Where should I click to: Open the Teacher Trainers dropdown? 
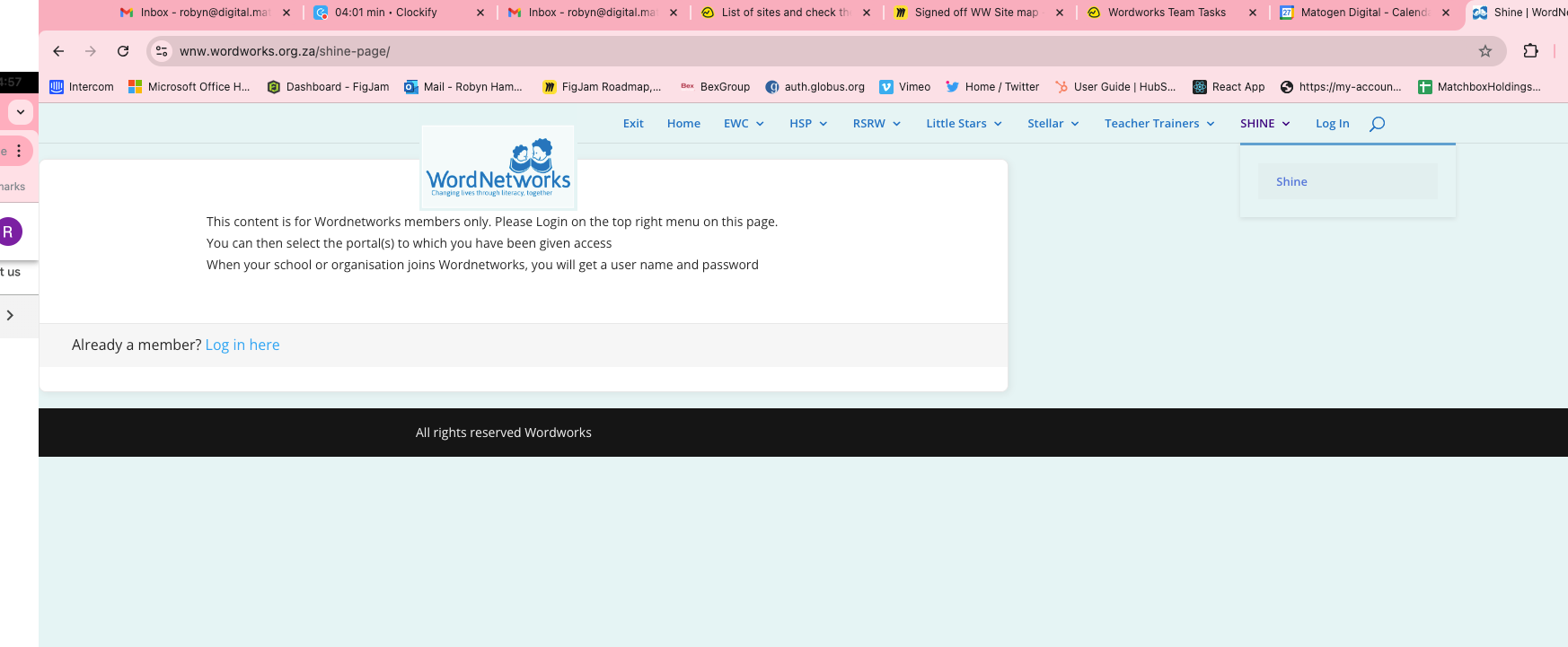(x=1158, y=124)
